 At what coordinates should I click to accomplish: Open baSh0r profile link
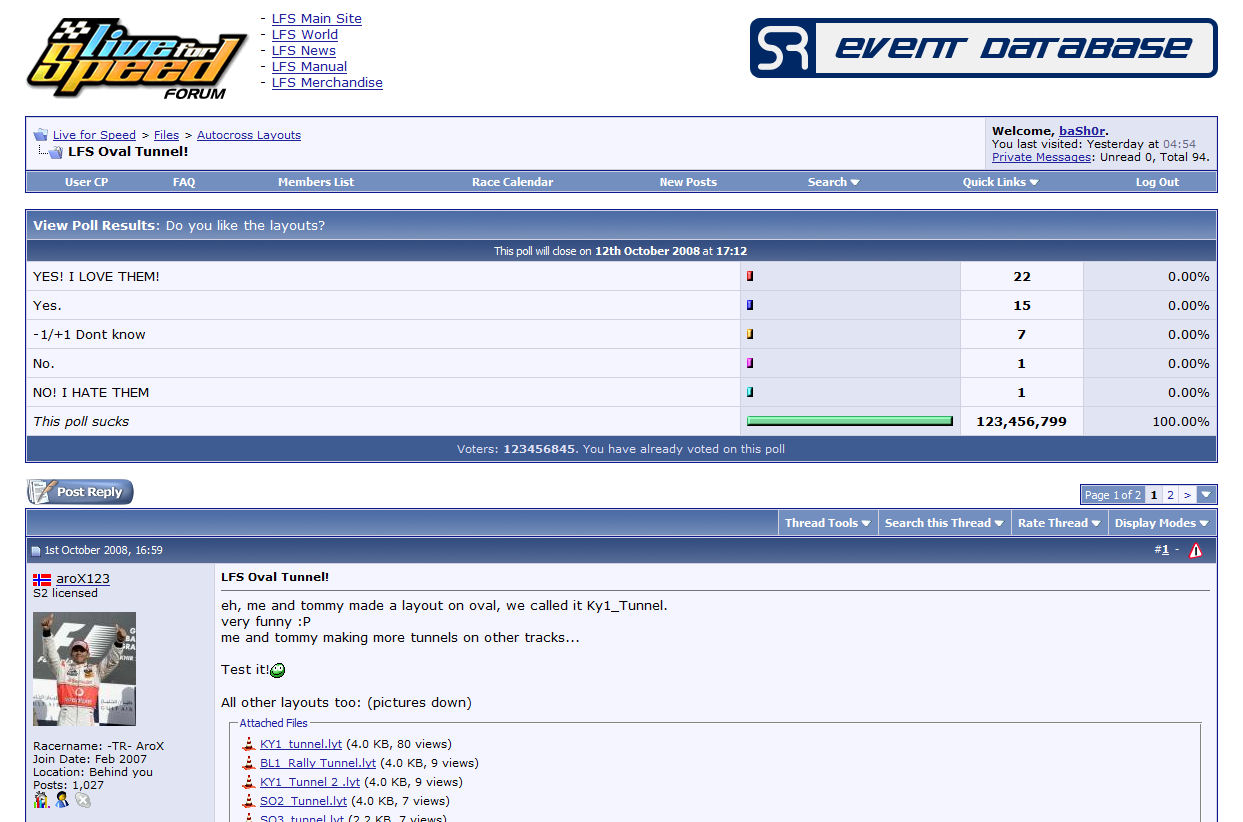tap(1082, 131)
